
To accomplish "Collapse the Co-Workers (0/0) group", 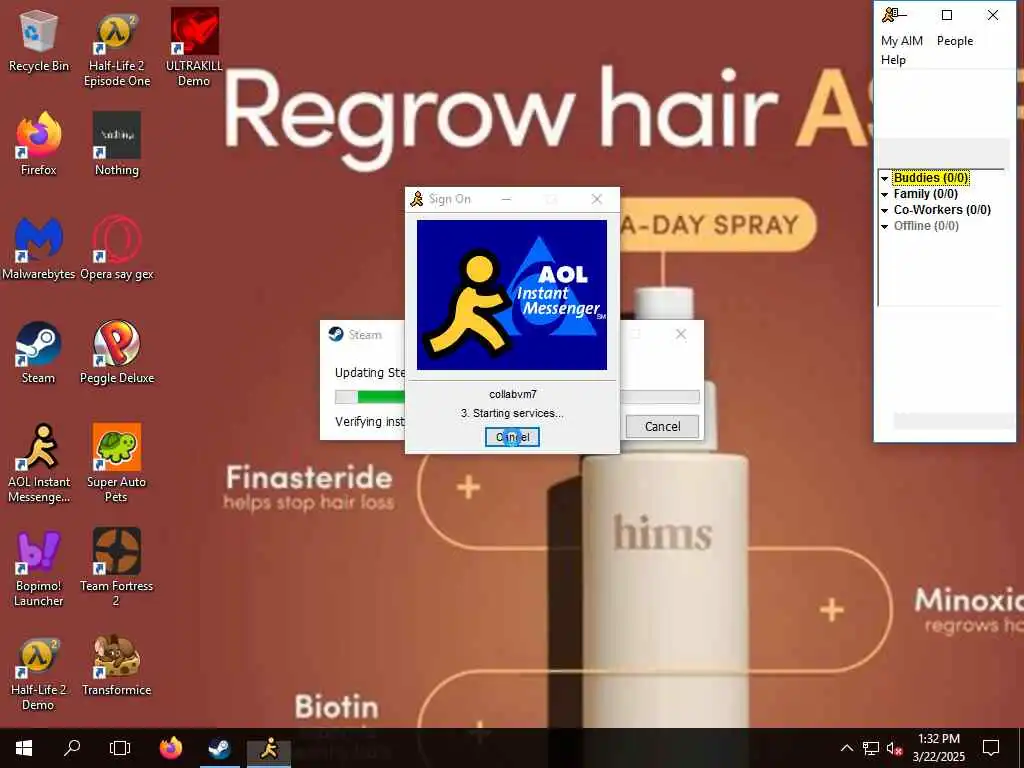I will tap(884, 210).
